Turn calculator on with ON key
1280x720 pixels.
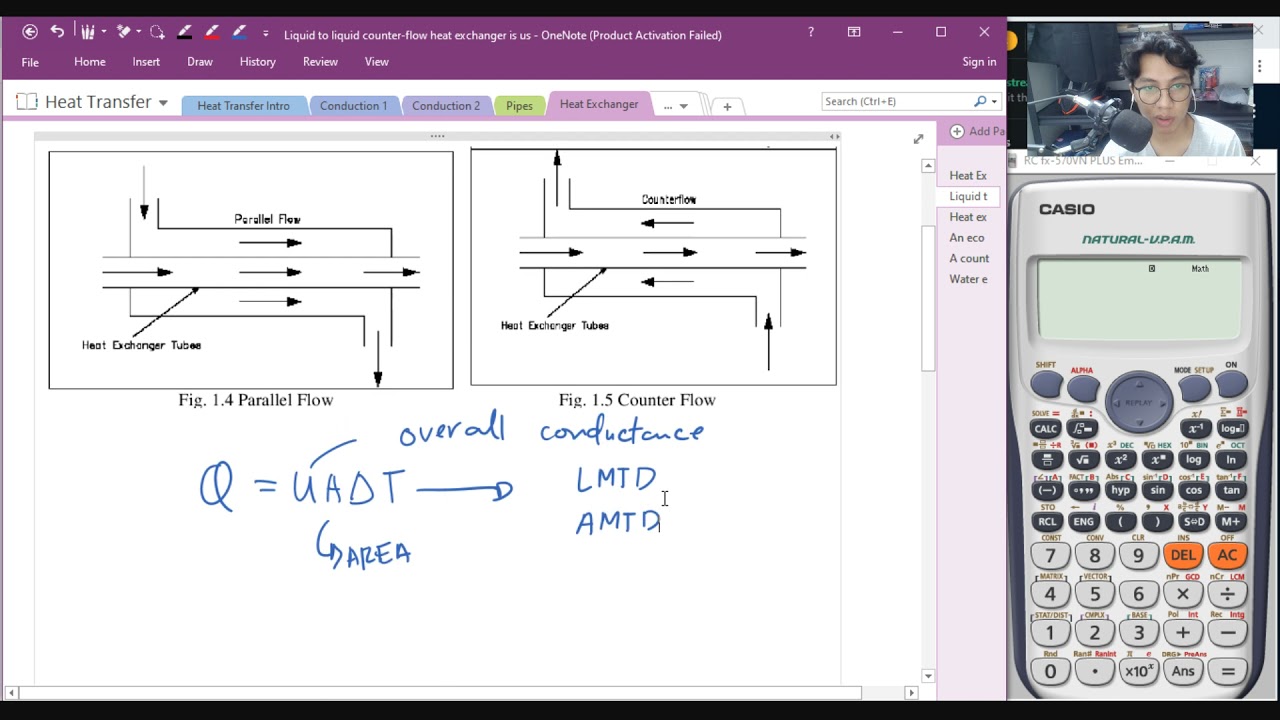pyautogui.click(x=1231, y=384)
